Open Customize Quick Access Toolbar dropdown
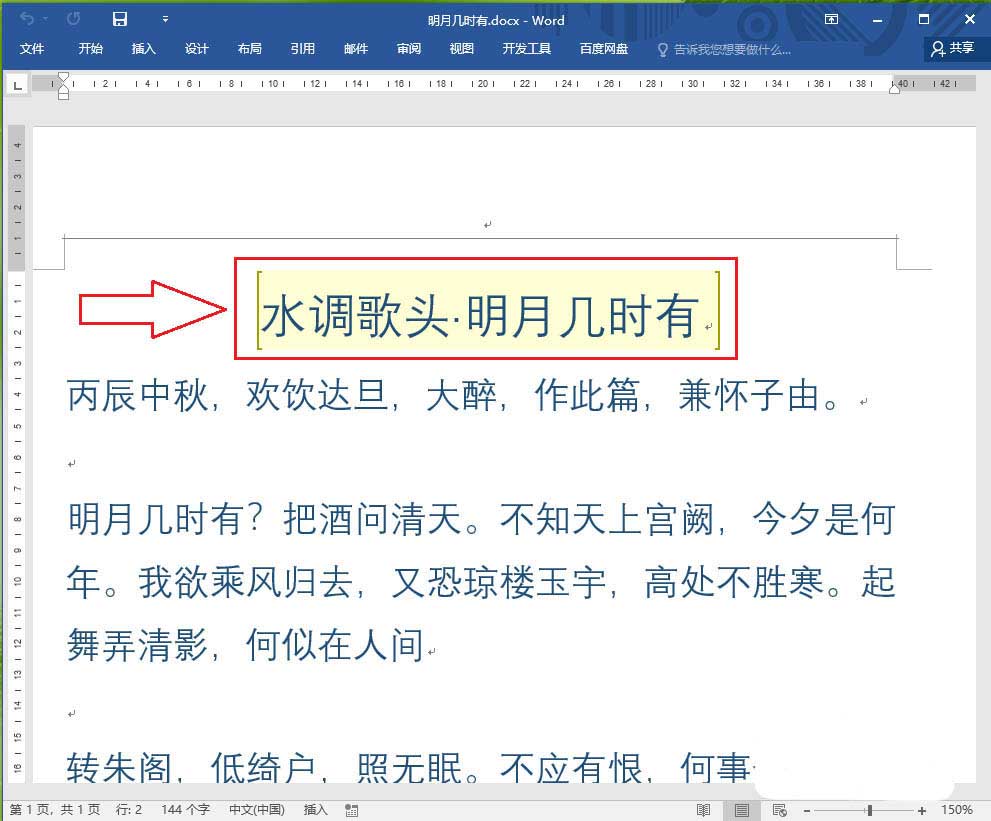 (165, 19)
